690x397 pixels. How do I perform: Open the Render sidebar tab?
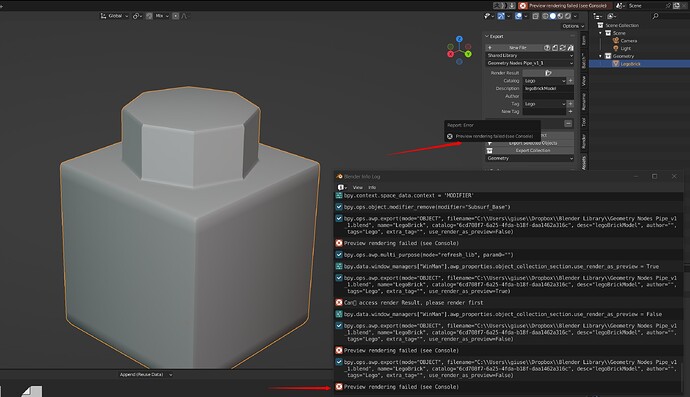pyautogui.click(x=584, y=141)
